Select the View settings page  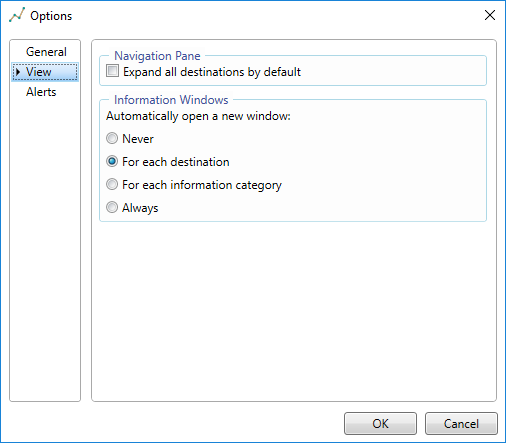[45, 72]
